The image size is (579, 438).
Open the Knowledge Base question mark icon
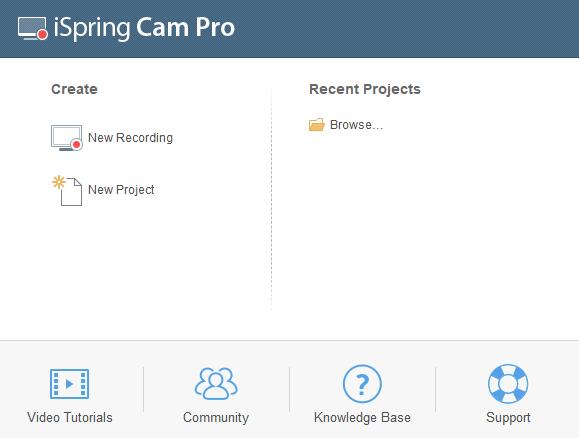[x=362, y=384]
